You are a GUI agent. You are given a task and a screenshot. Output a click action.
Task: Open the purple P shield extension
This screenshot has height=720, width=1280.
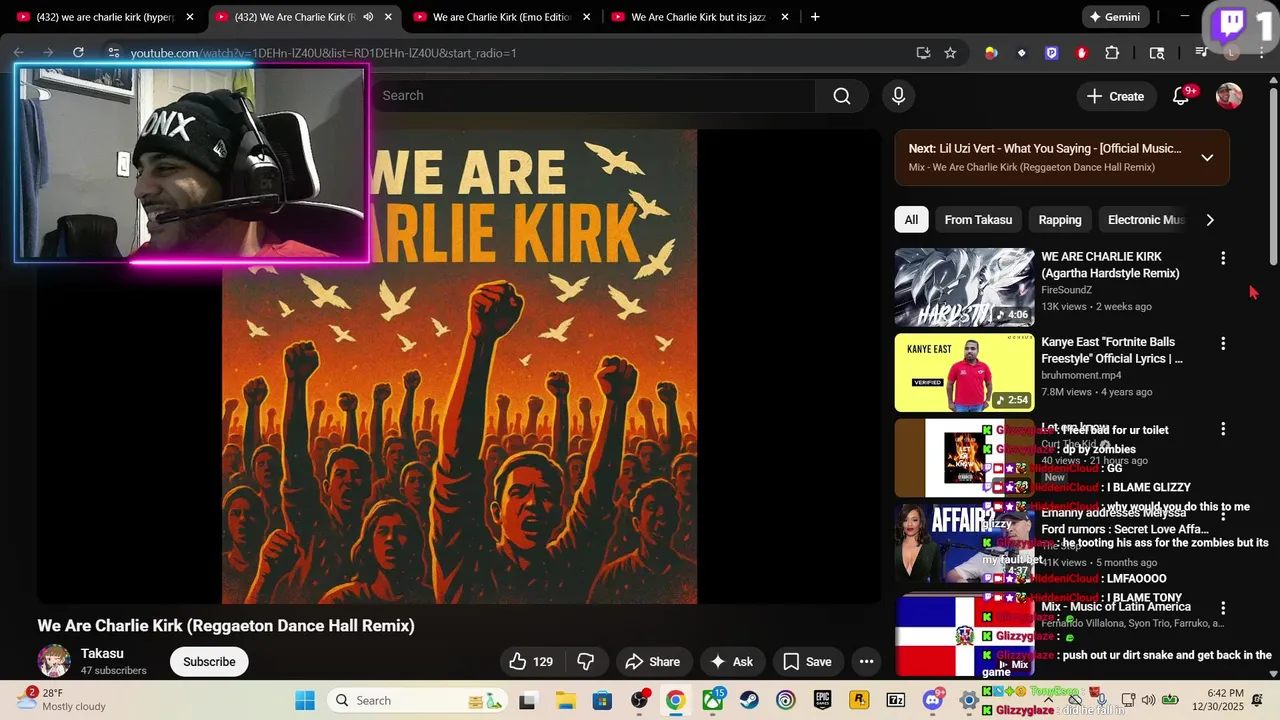[1051, 53]
